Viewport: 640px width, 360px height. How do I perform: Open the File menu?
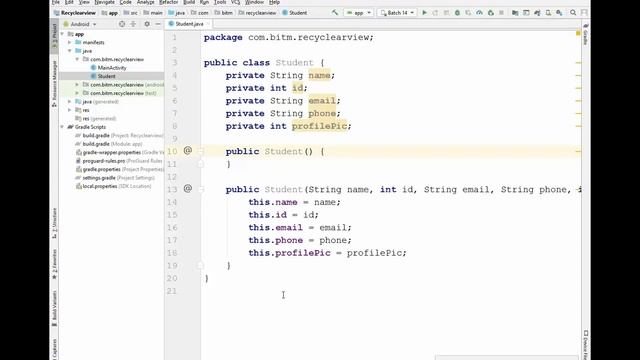point(56,2)
